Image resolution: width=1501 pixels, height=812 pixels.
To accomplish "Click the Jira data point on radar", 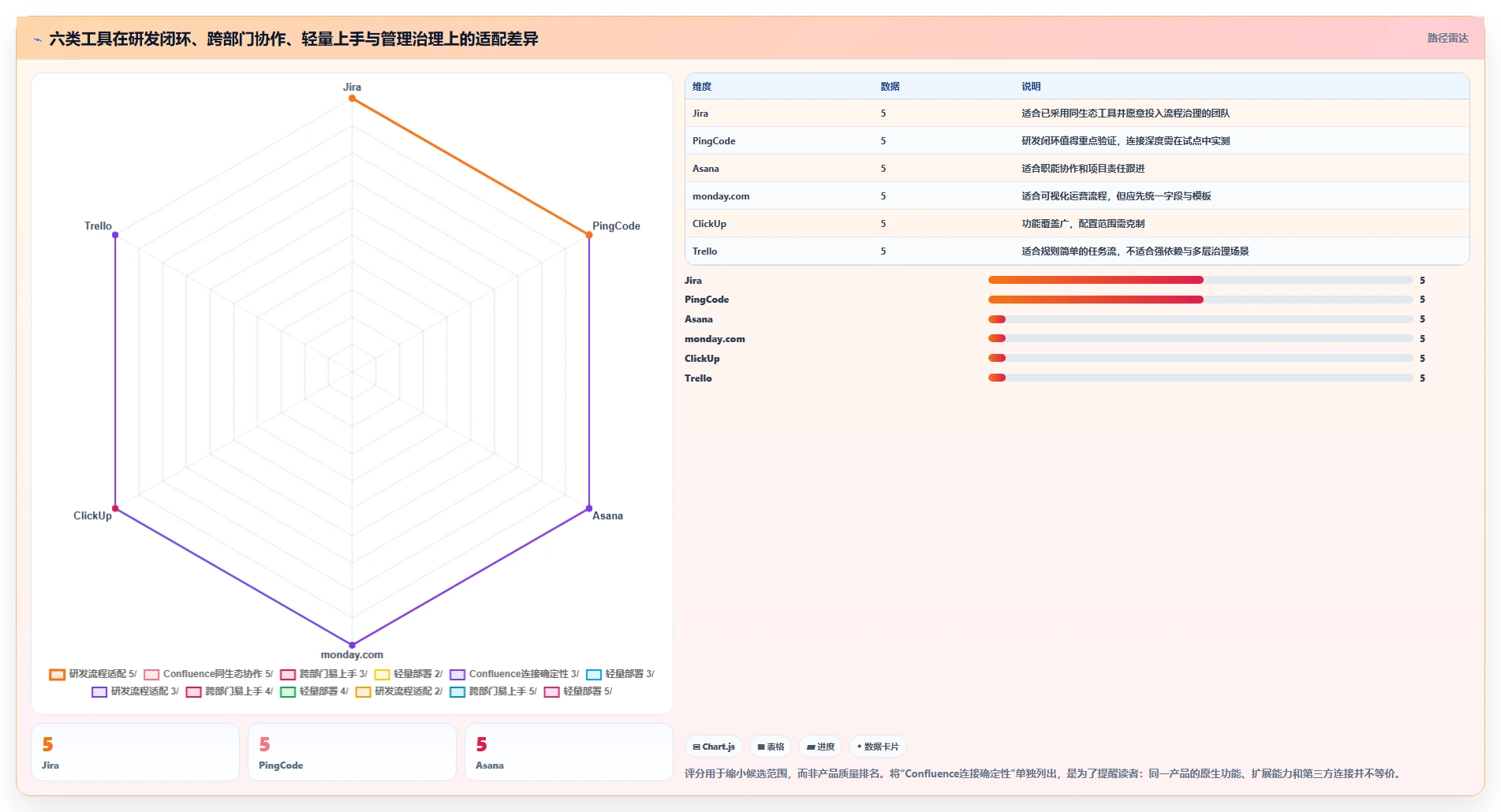I will [x=352, y=99].
